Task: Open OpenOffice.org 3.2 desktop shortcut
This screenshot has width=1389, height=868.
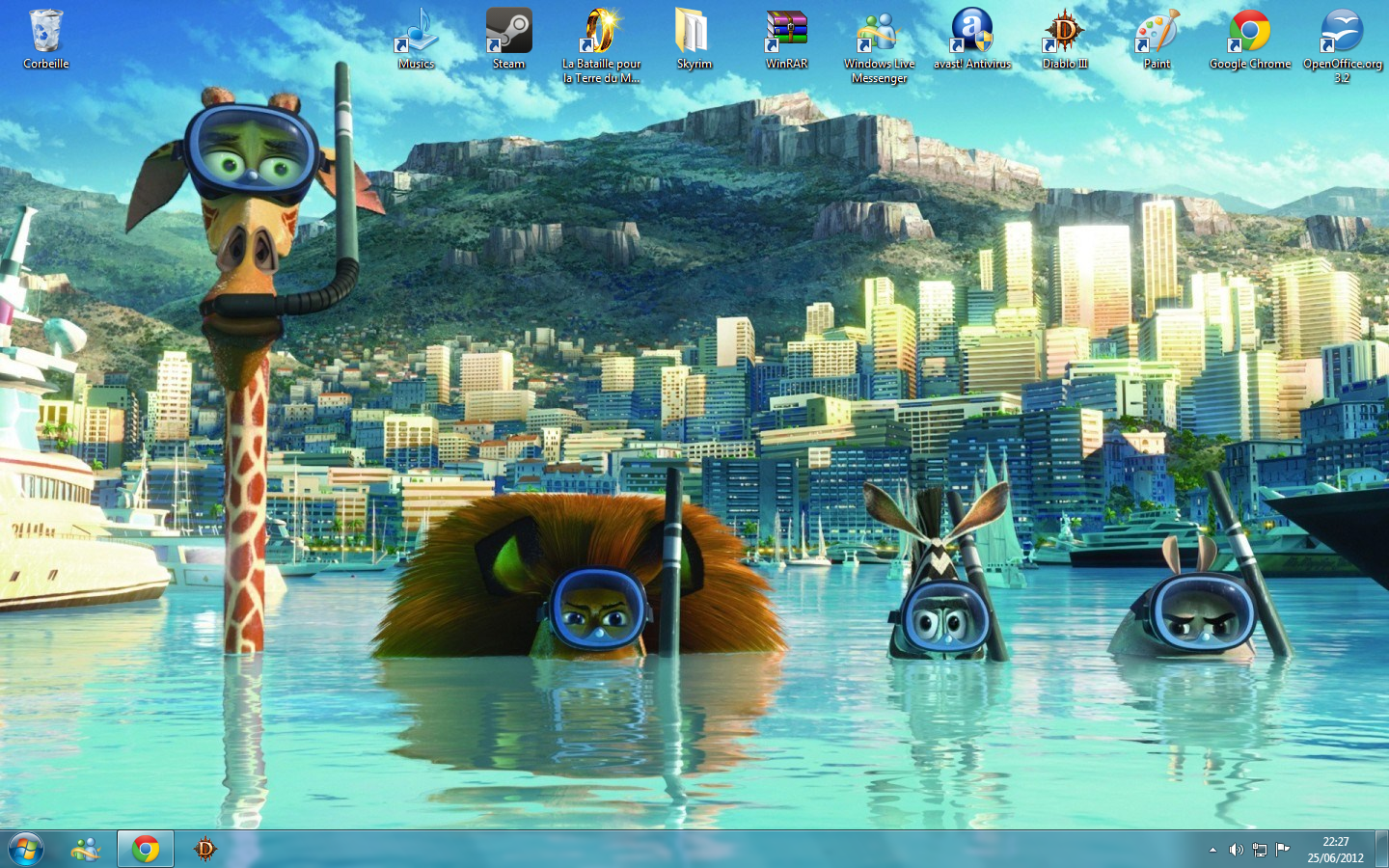Action: point(1342,45)
